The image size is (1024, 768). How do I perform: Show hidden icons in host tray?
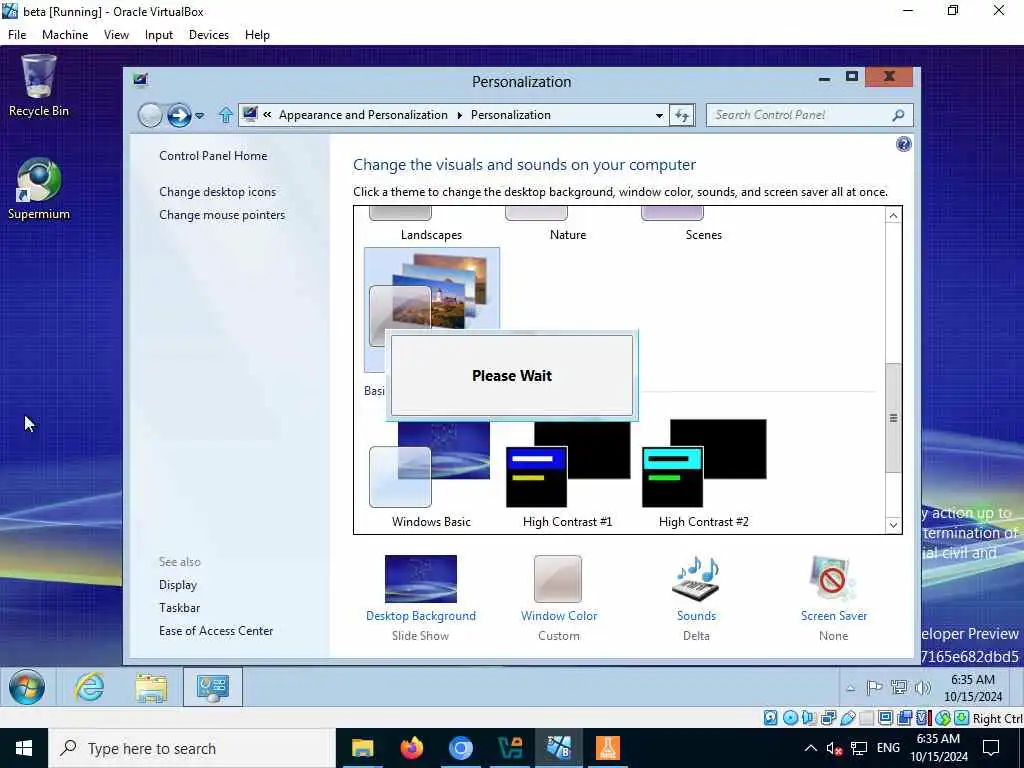coord(810,748)
